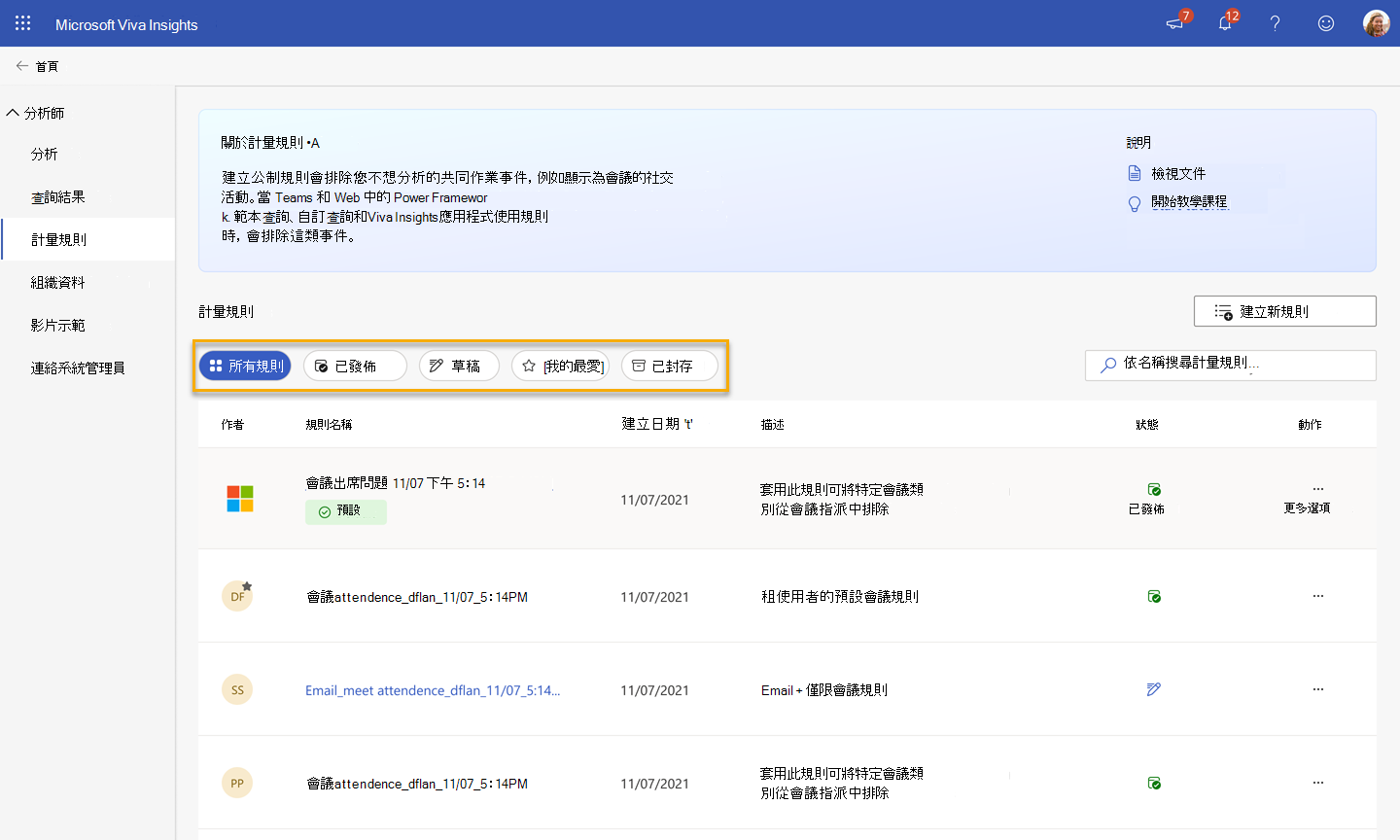
Task: Sort by the 建立日期 column header
Action: pos(657,424)
